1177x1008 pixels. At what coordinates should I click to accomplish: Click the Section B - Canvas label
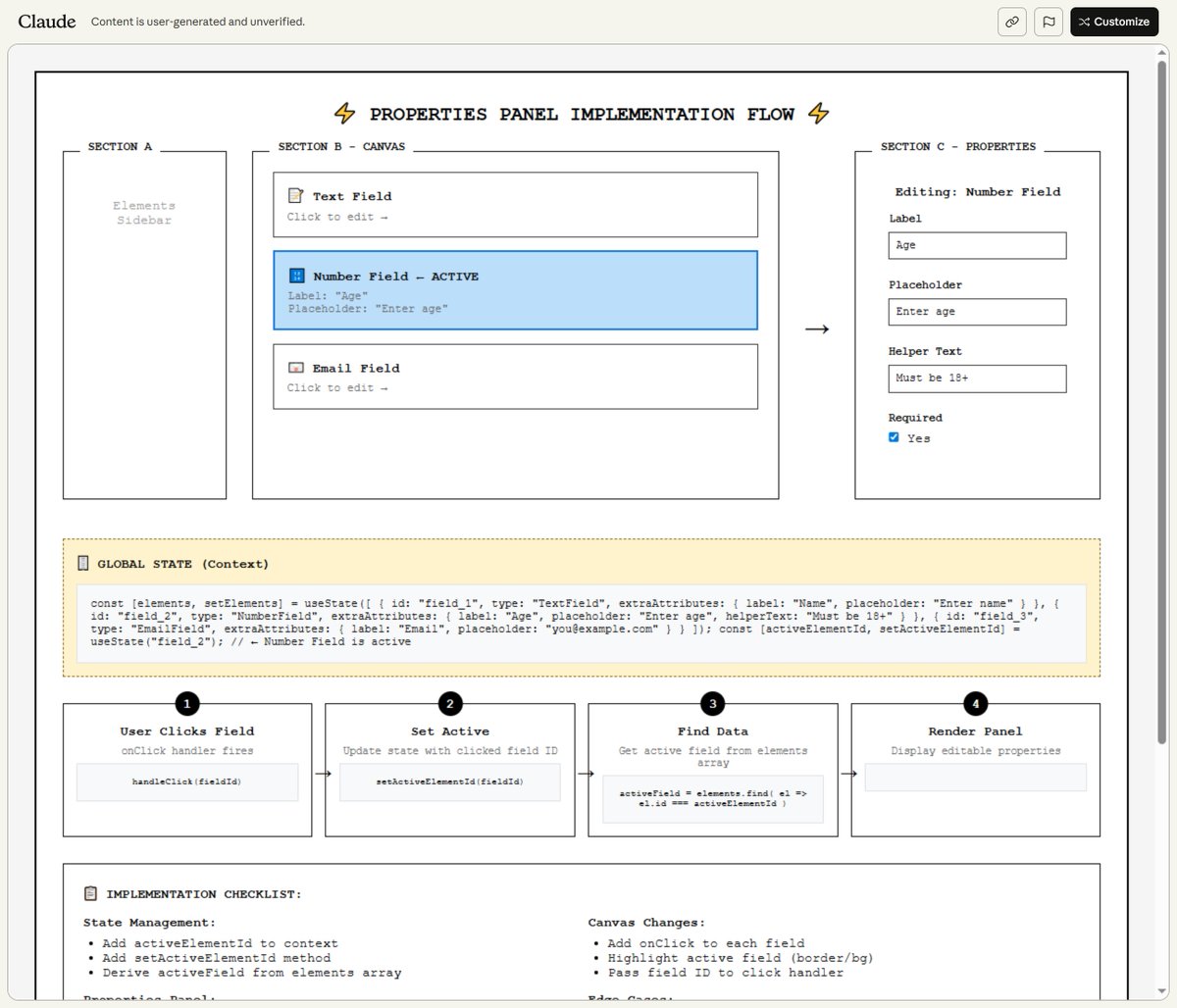click(341, 146)
